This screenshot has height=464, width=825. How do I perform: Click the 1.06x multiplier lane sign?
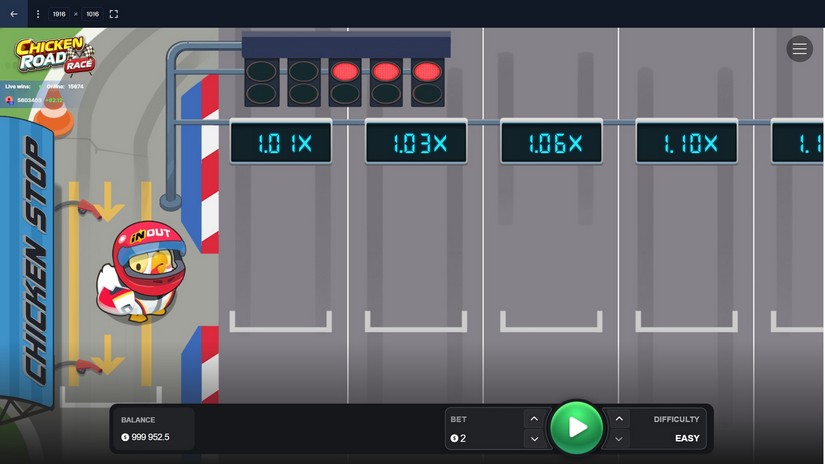click(551, 142)
